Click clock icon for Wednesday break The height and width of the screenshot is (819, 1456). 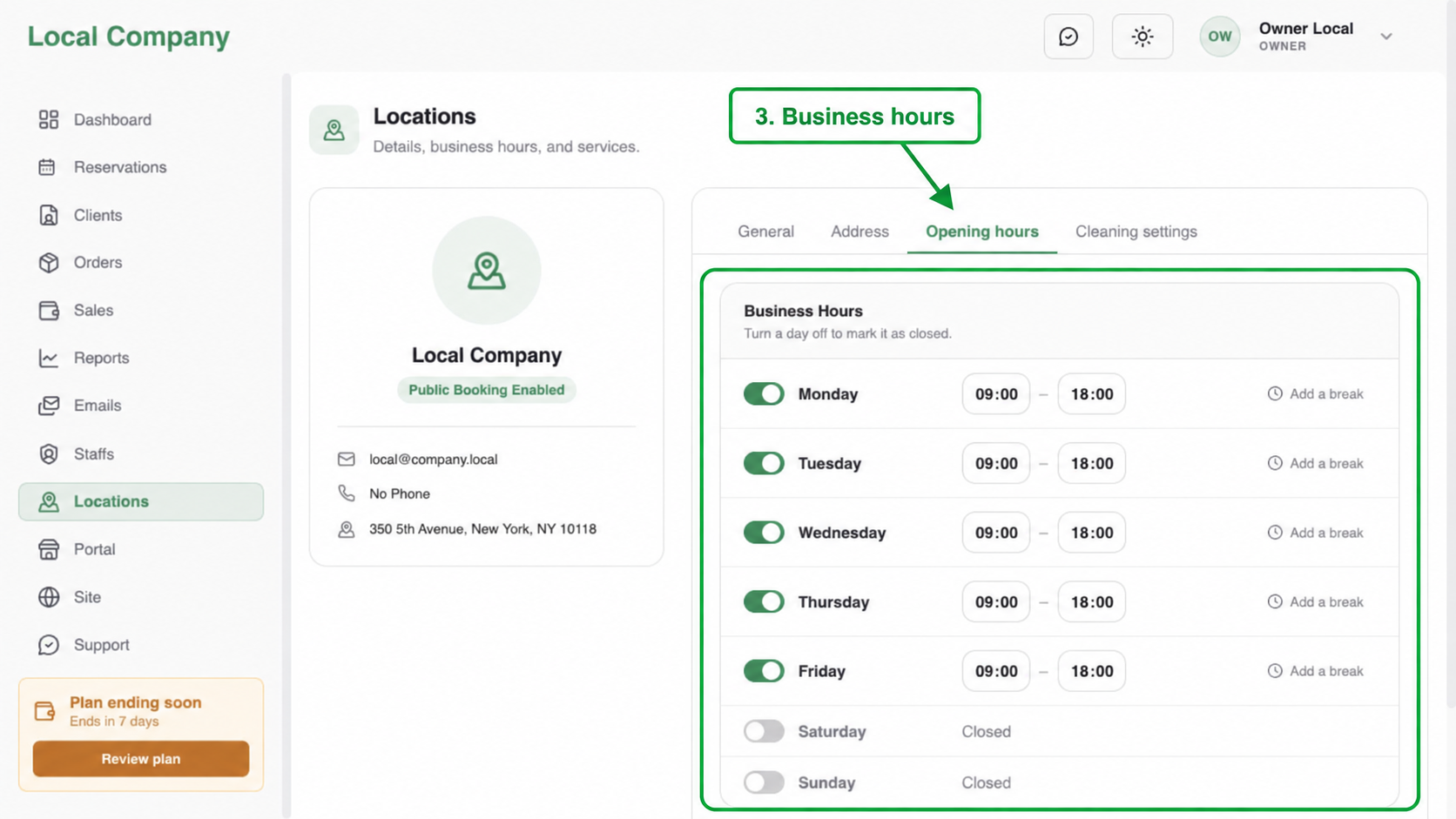click(x=1275, y=532)
